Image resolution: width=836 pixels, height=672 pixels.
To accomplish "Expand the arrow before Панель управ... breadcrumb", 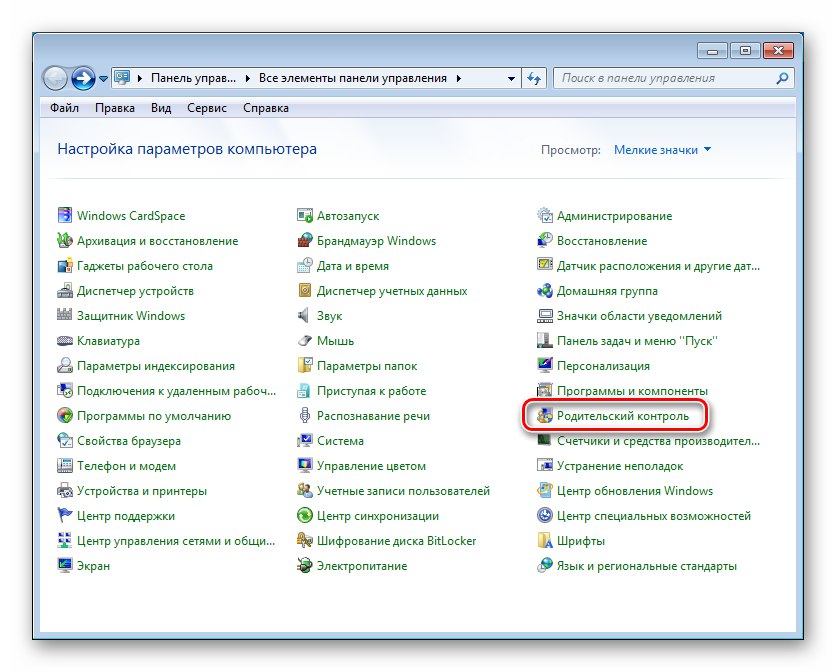I will pos(140,78).
